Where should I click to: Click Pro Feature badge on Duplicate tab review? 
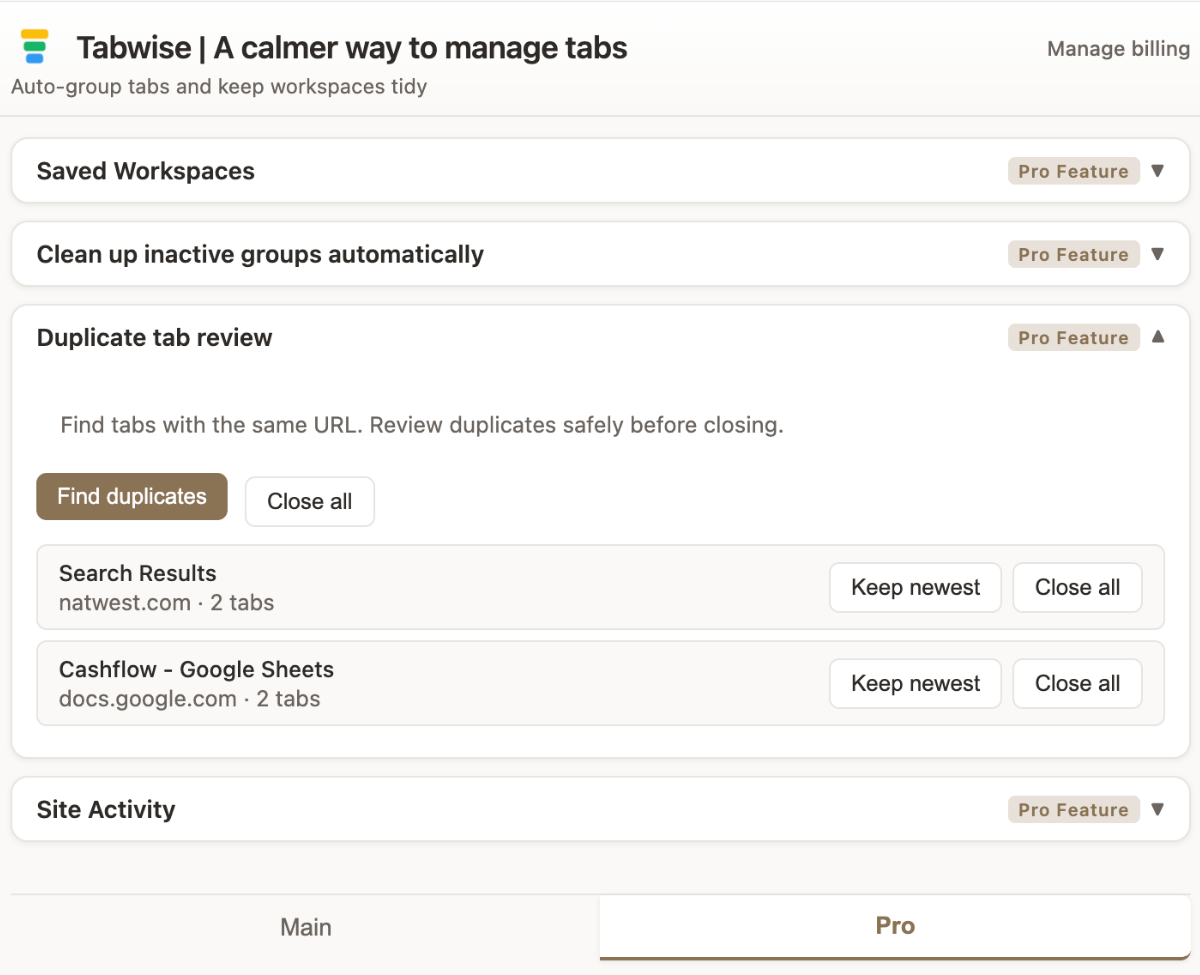(1073, 338)
